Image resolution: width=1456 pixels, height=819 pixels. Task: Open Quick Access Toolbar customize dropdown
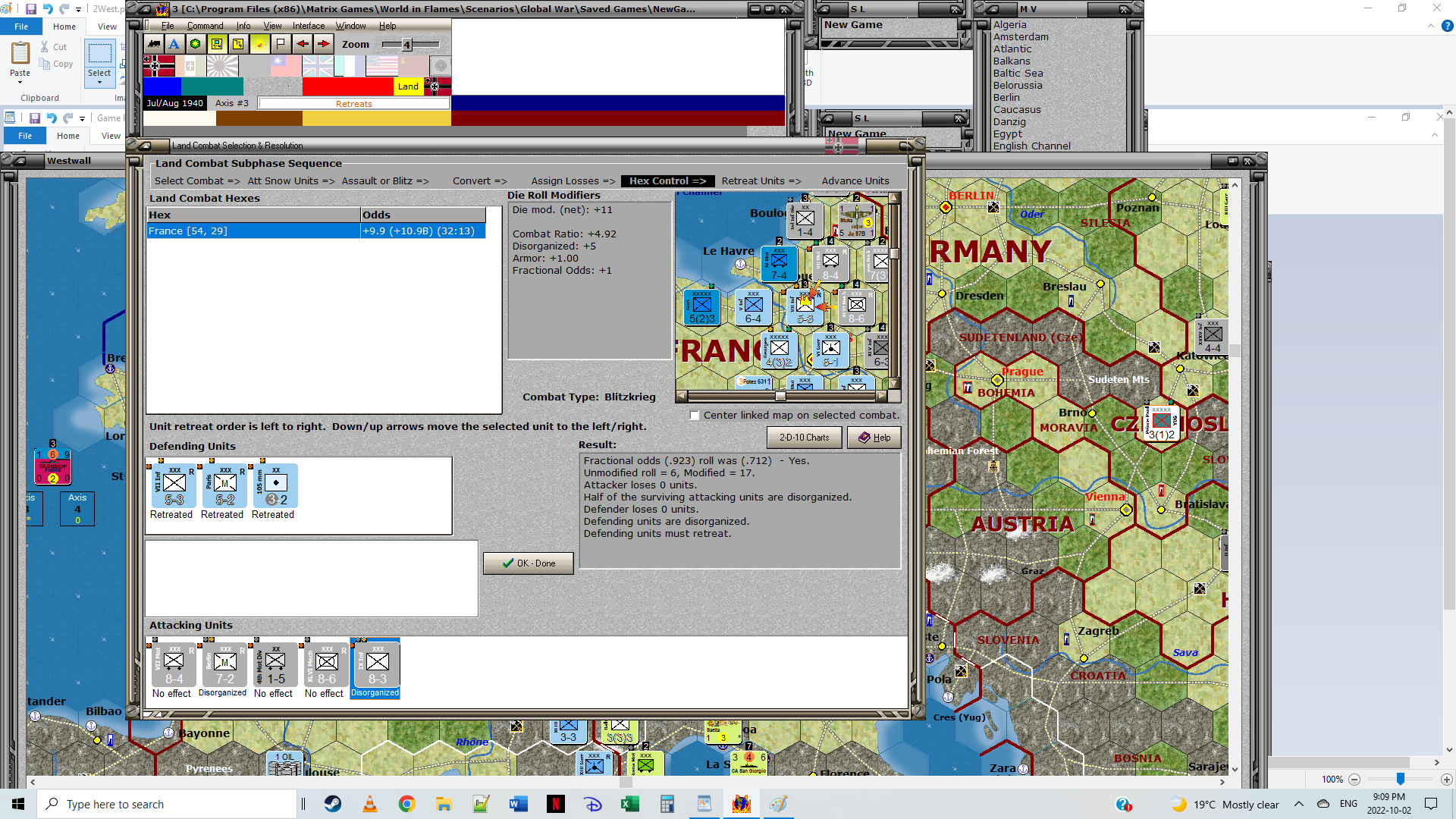pos(78,10)
